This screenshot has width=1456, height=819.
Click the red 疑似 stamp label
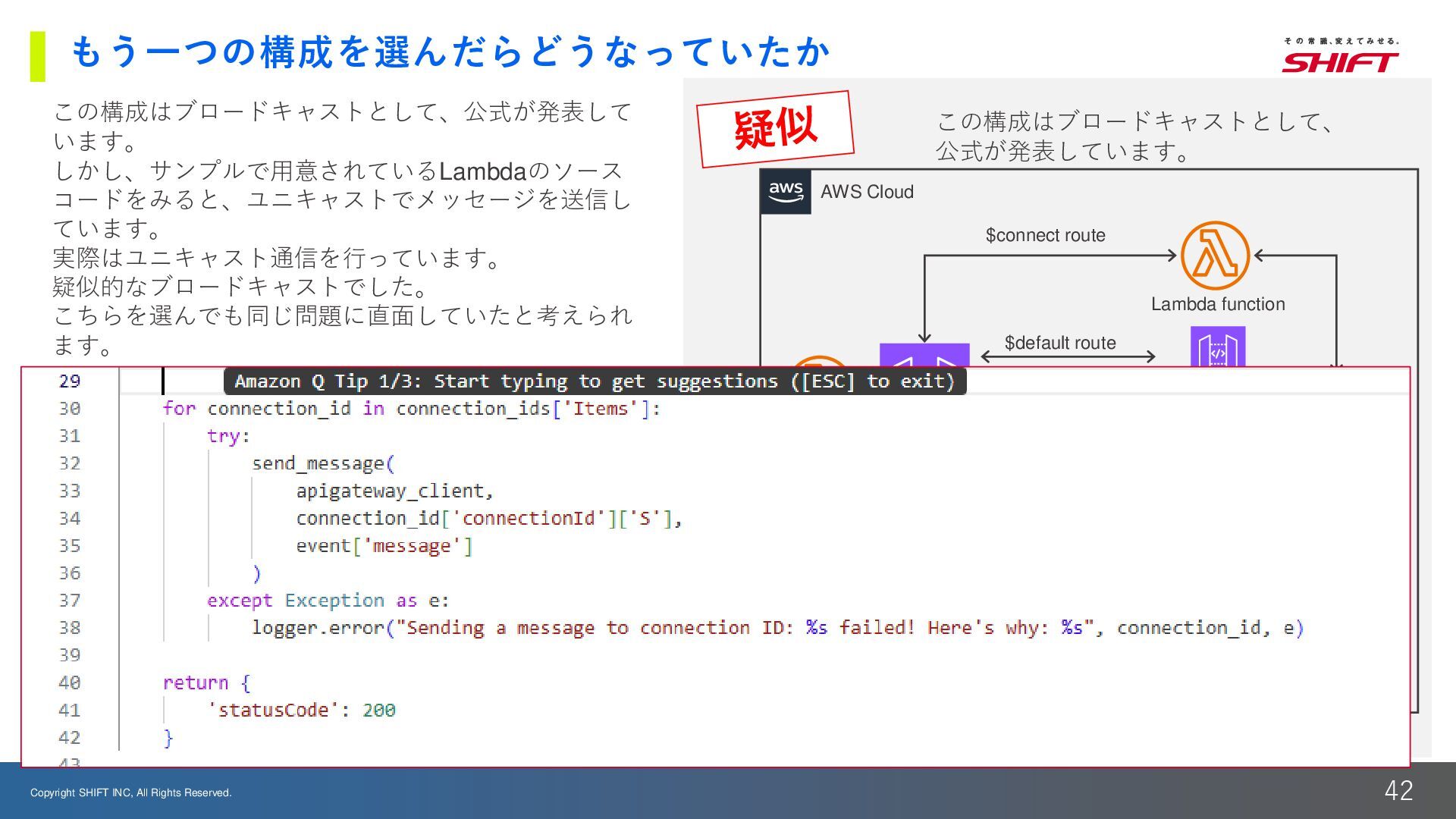click(x=775, y=128)
